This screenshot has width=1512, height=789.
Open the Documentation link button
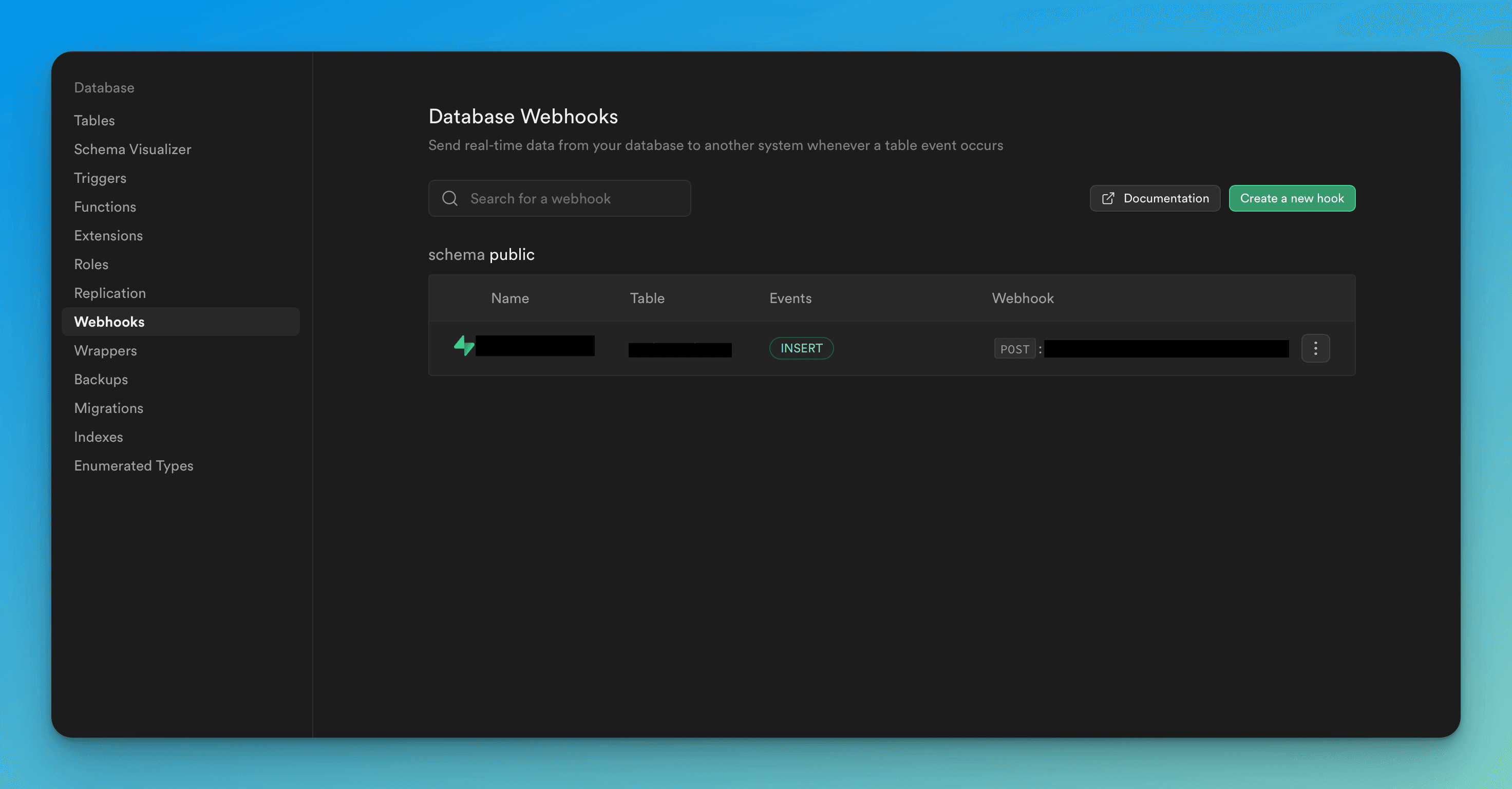[1155, 198]
